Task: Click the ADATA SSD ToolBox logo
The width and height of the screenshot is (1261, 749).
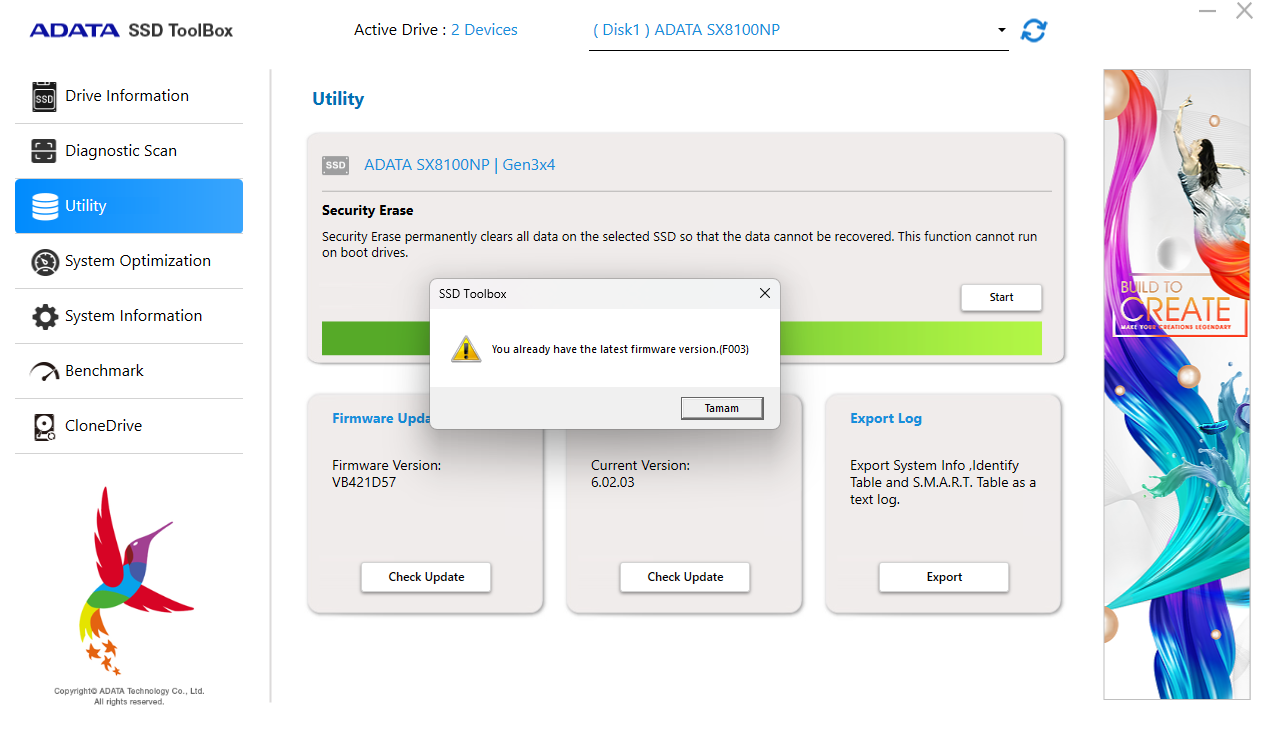Action: coord(131,30)
